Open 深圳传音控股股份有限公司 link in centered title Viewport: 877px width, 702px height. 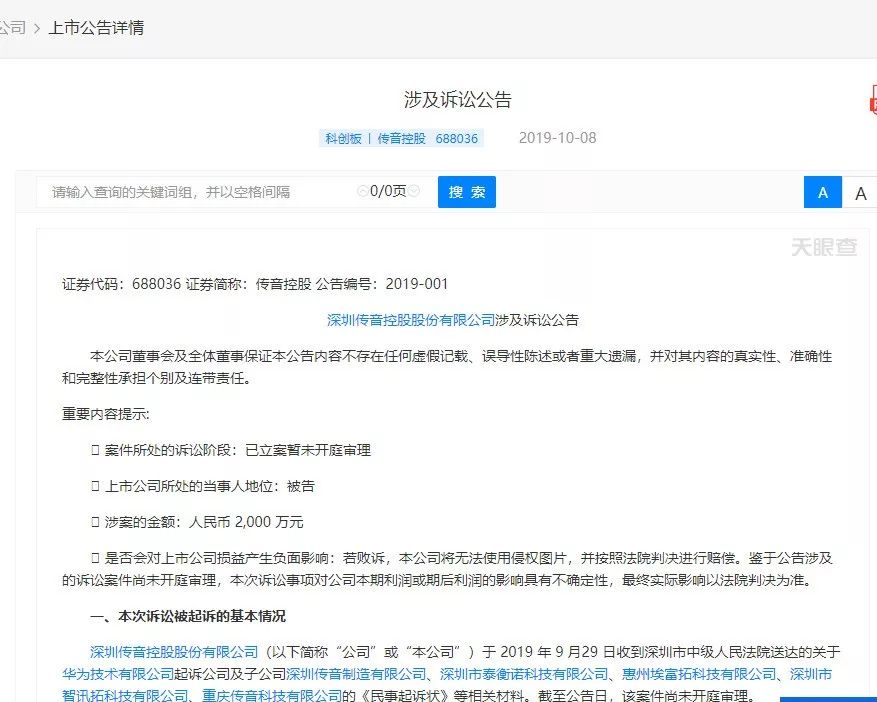pyautogui.click(x=411, y=320)
